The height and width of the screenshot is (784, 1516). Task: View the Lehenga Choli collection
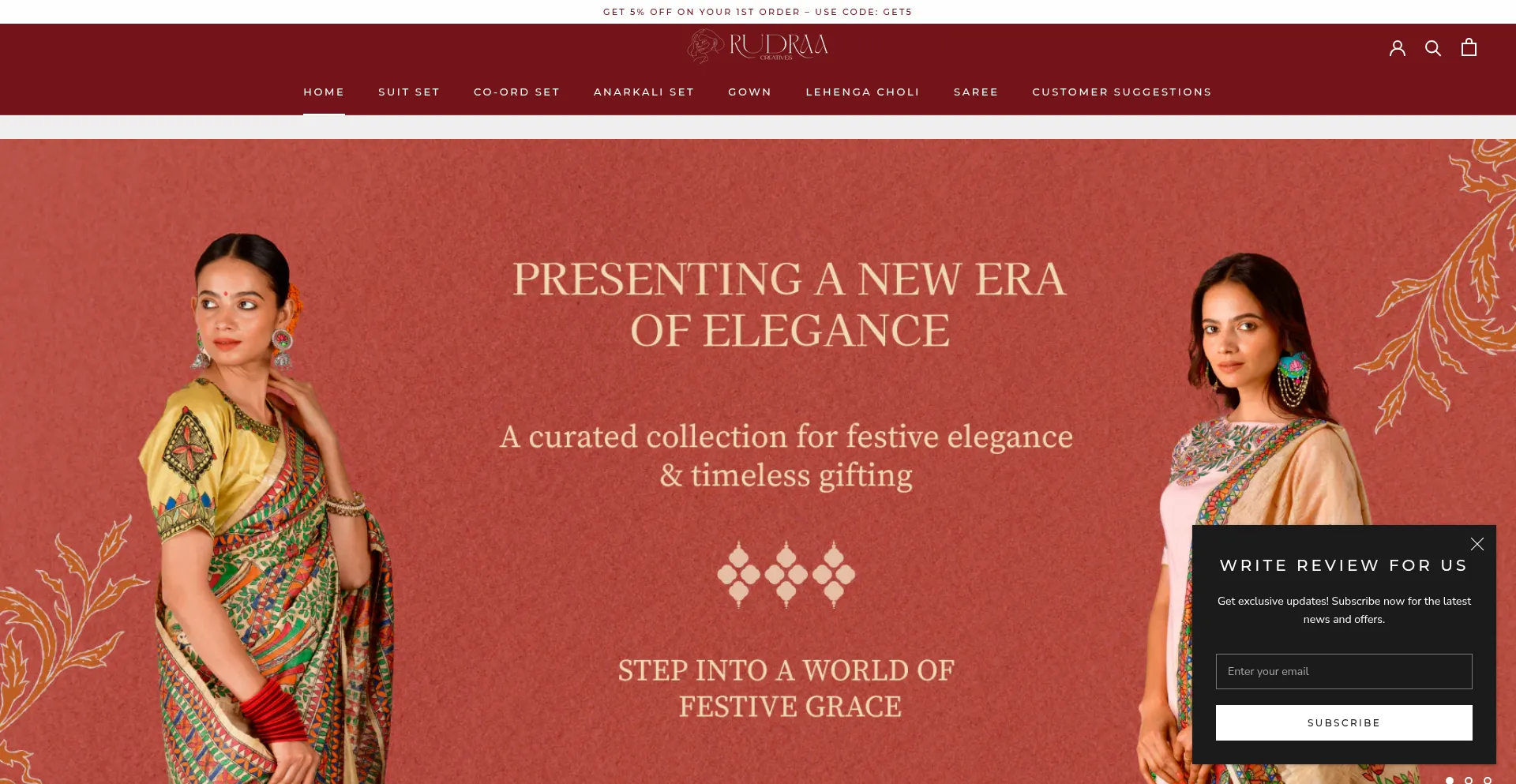pos(862,92)
